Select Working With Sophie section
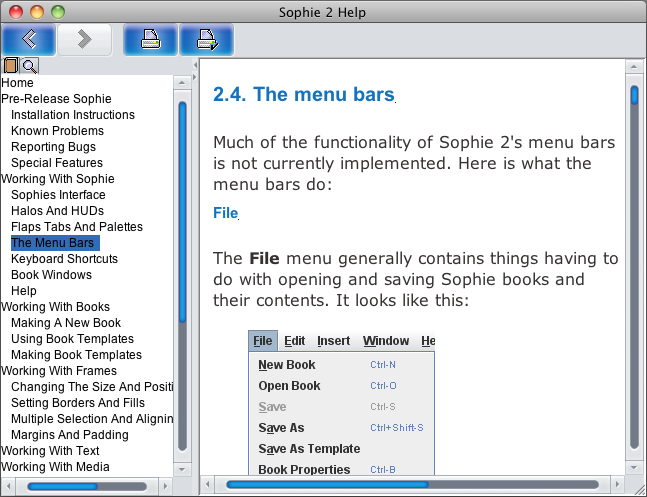This screenshot has width=647, height=497. pos(58,179)
